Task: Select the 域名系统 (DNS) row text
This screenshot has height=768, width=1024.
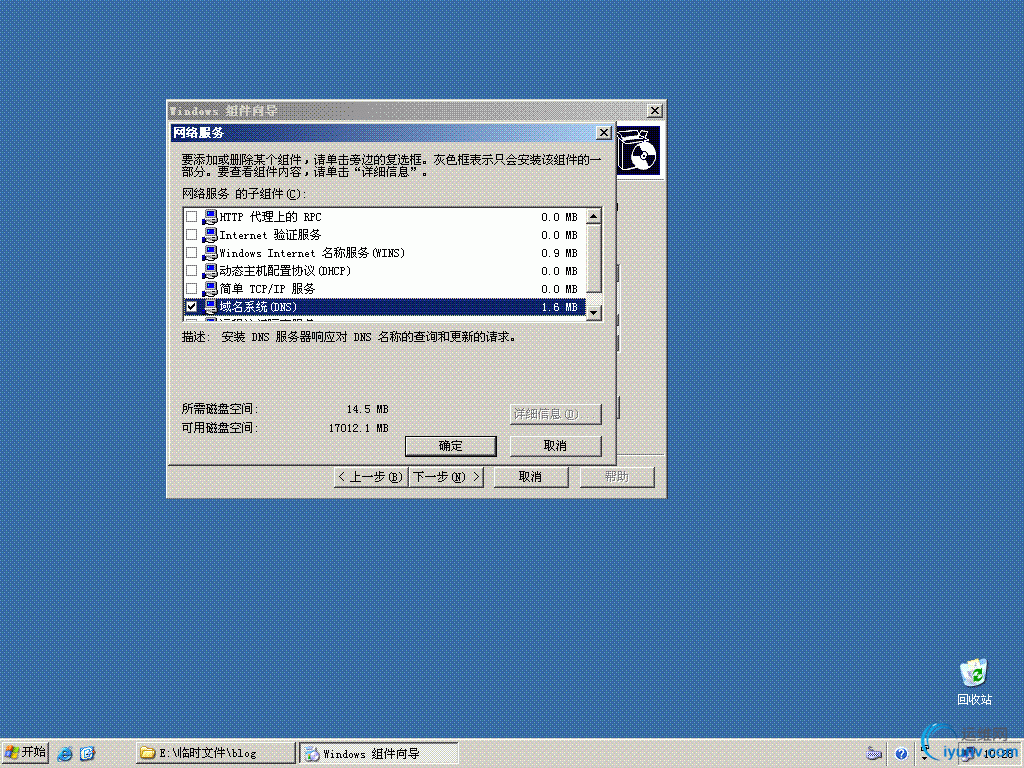Action: click(258, 307)
